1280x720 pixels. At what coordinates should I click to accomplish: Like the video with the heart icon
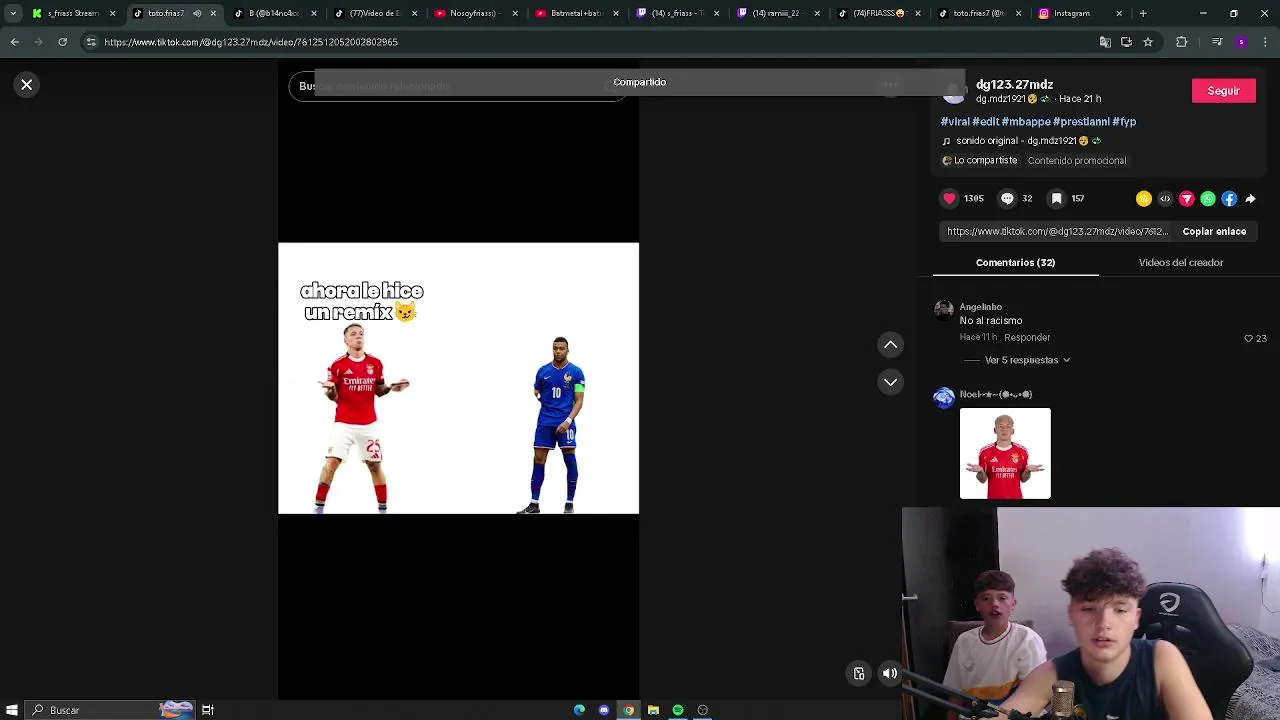949,199
